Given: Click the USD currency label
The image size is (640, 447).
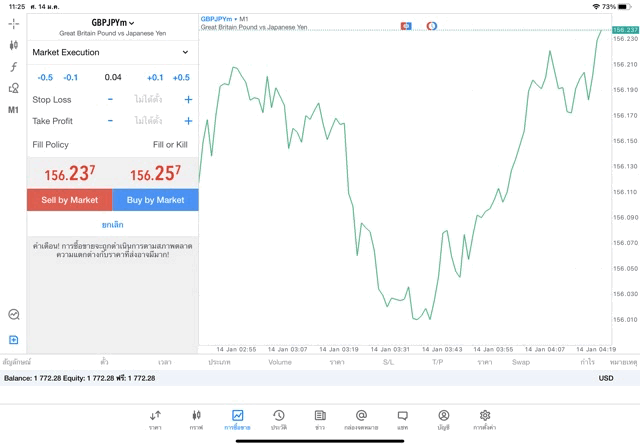Looking at the screenshot, I should coord(606,378).
